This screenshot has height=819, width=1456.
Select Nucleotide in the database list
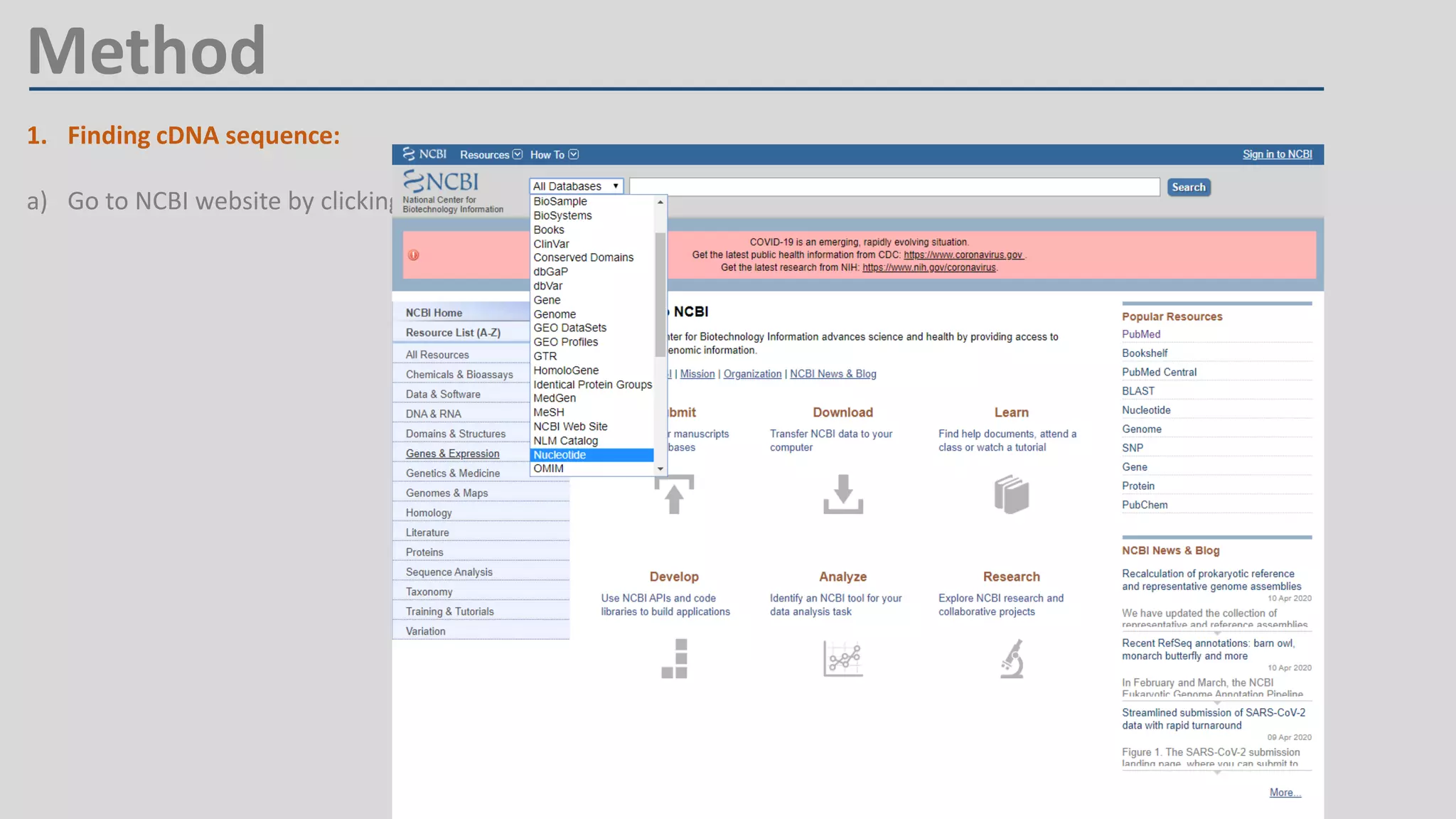point(591,455)
